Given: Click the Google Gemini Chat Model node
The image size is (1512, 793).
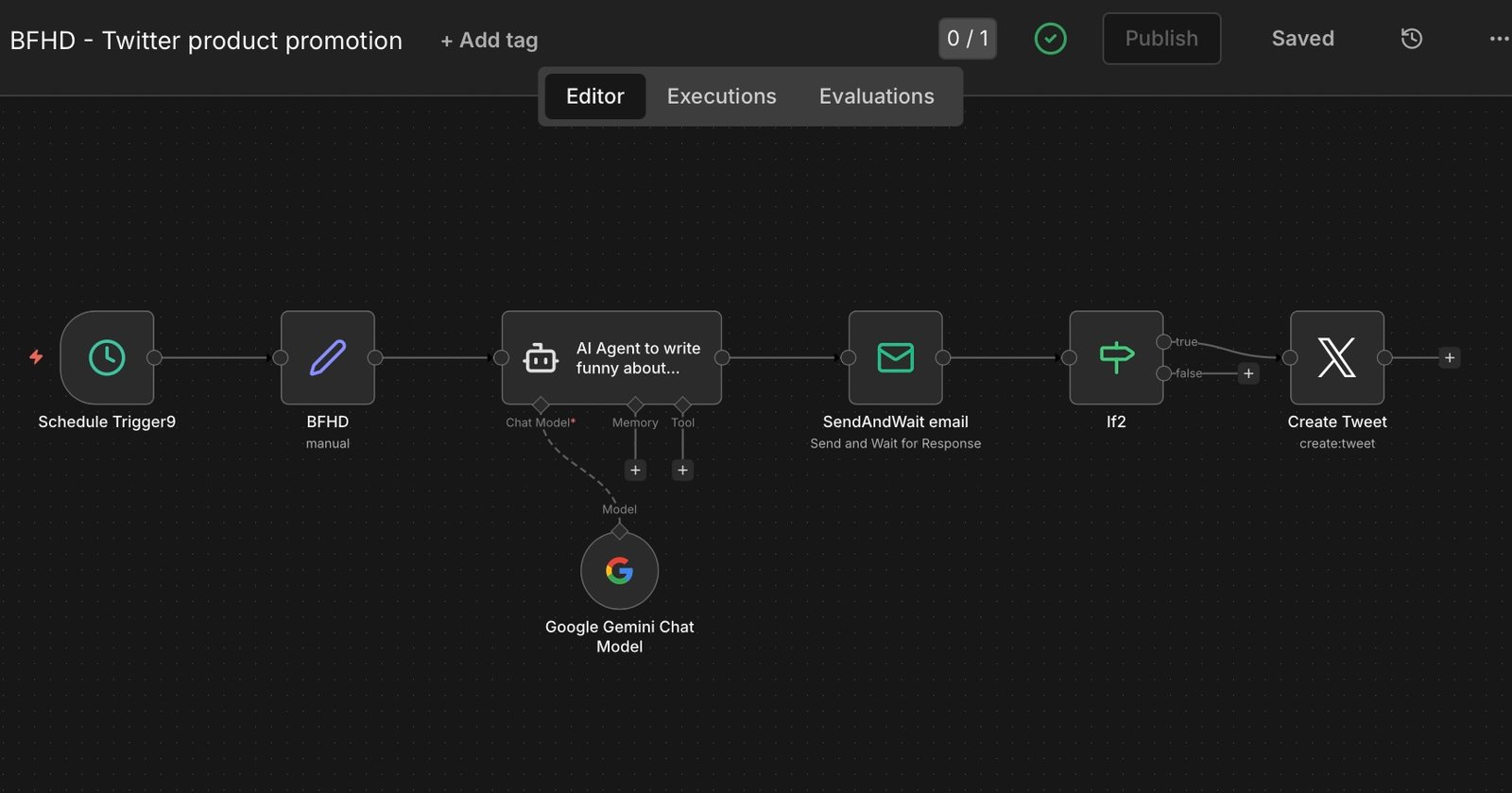Looking at the screenshot, I should 619,571.
